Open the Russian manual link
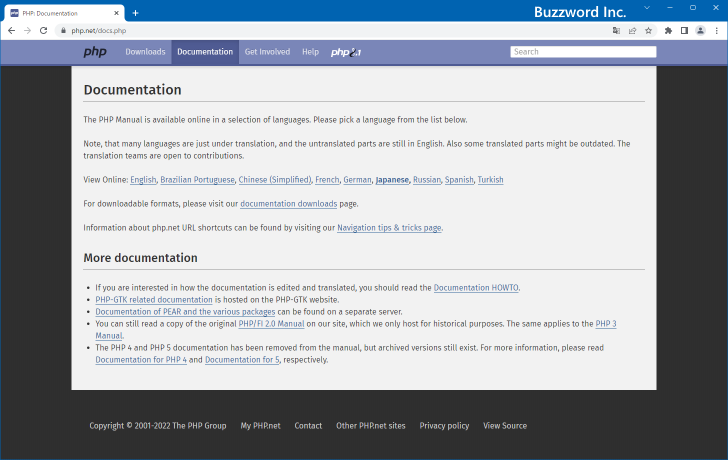The width and height of the screenshot is (728, 460). [x=427, y=180]
